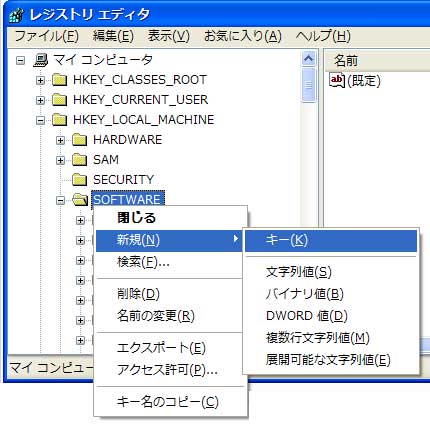The image size is (430, 435).
Task: Open the ヘルプ(H) menu
Action: click(x=323, y=36)
